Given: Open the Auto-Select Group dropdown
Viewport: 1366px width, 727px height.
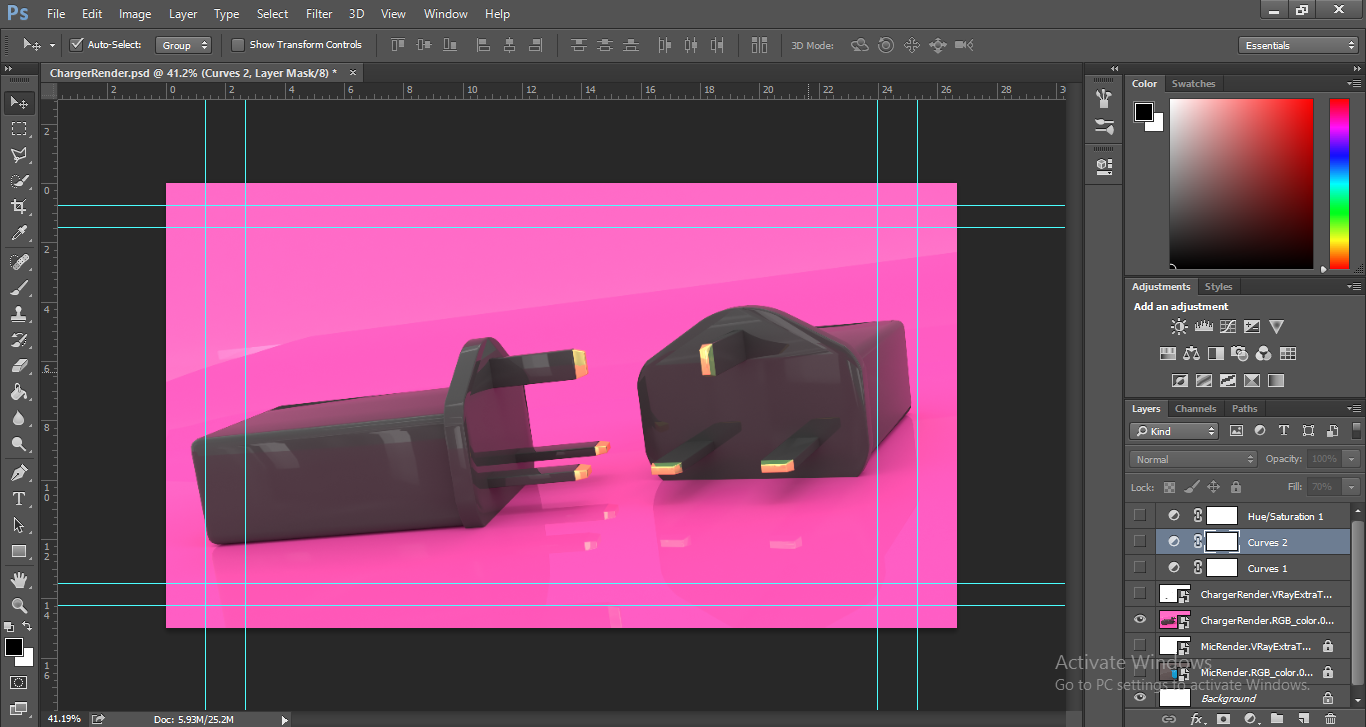Looking at the screenshot, I should [x=185, y=45].
